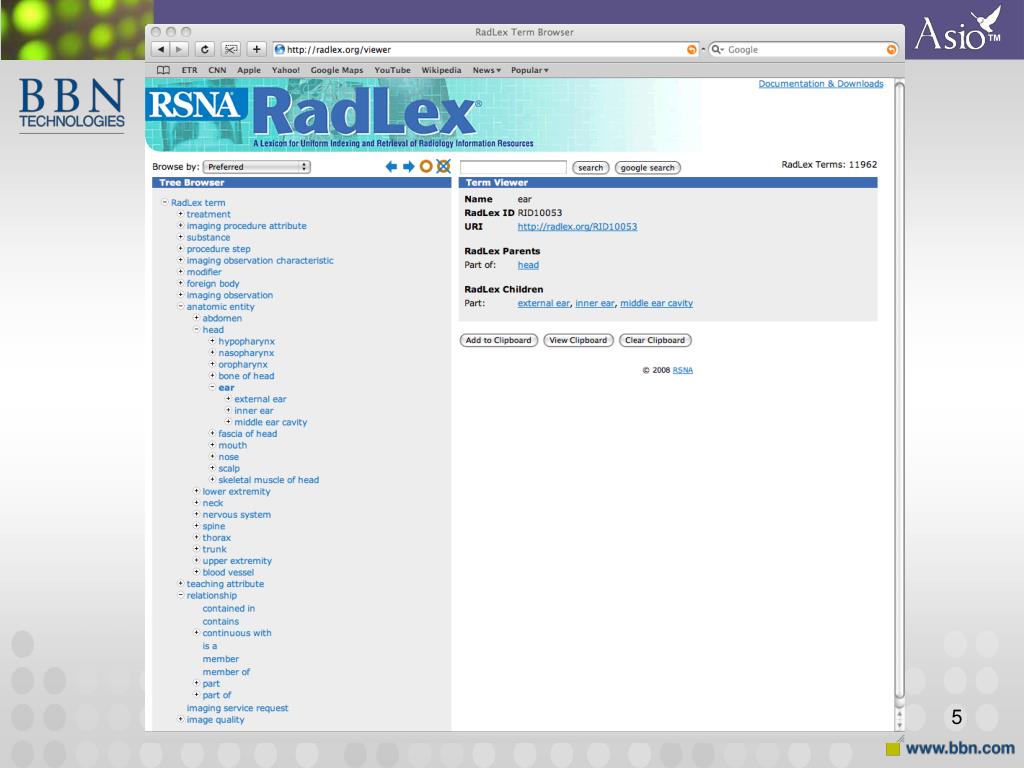Collapse the anatomic entity node

coord(181,306)
